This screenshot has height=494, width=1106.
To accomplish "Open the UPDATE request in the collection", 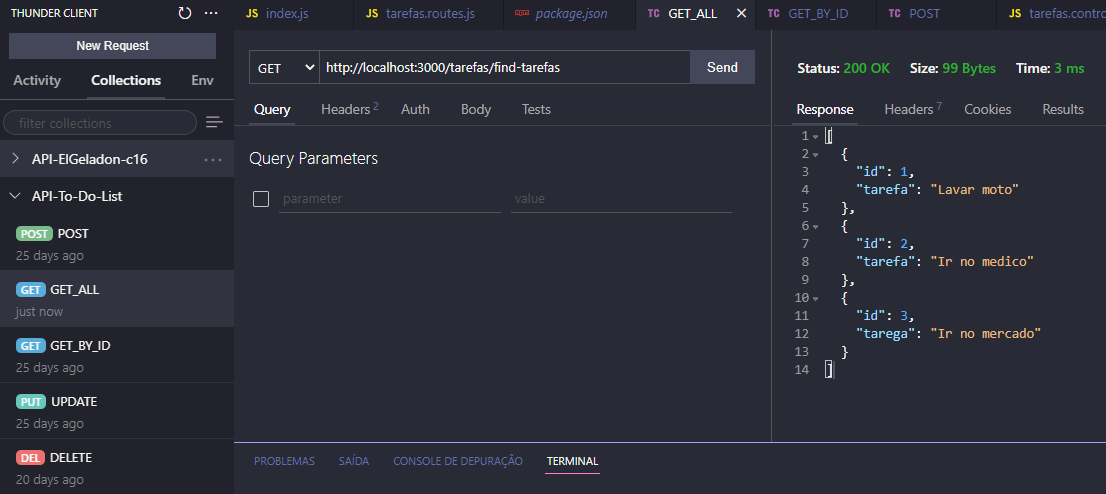I will click(117, 411).
